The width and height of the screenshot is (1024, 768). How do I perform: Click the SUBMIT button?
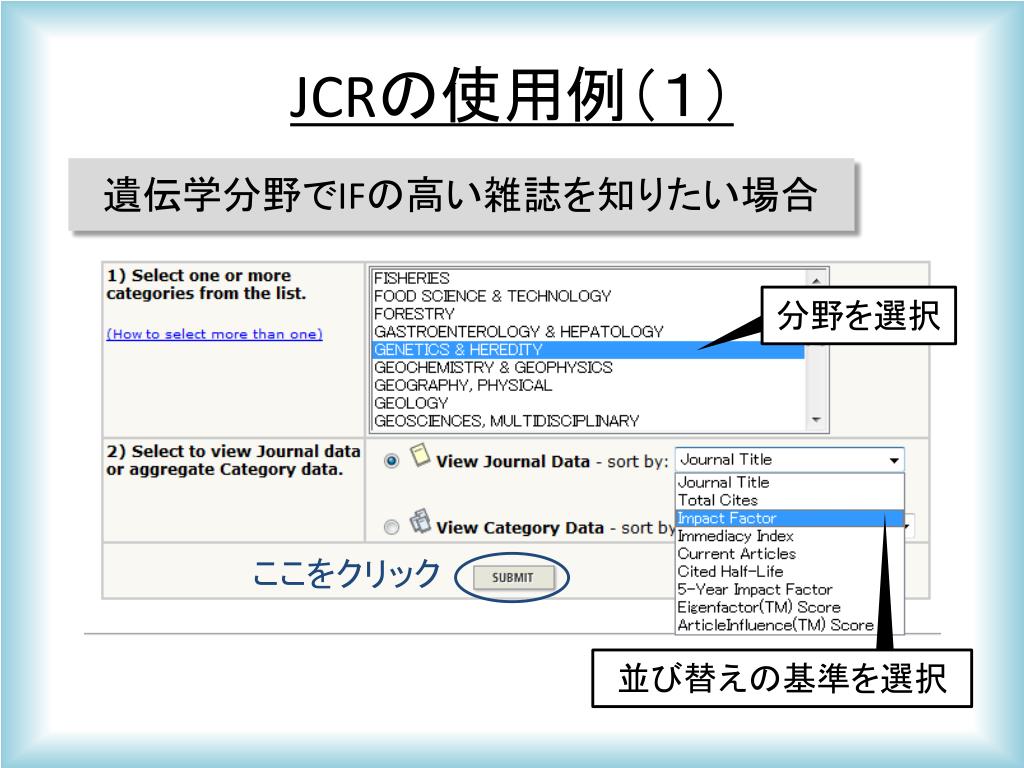pyautogui.click(x=513, y=577)
